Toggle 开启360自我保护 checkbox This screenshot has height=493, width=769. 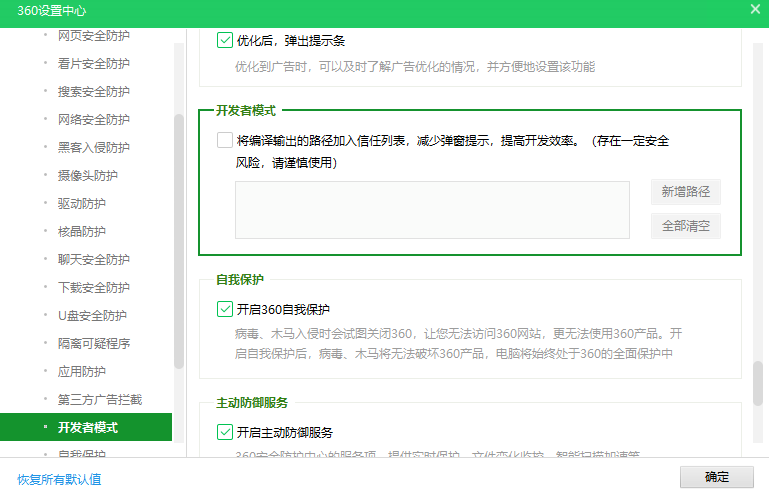225,309
